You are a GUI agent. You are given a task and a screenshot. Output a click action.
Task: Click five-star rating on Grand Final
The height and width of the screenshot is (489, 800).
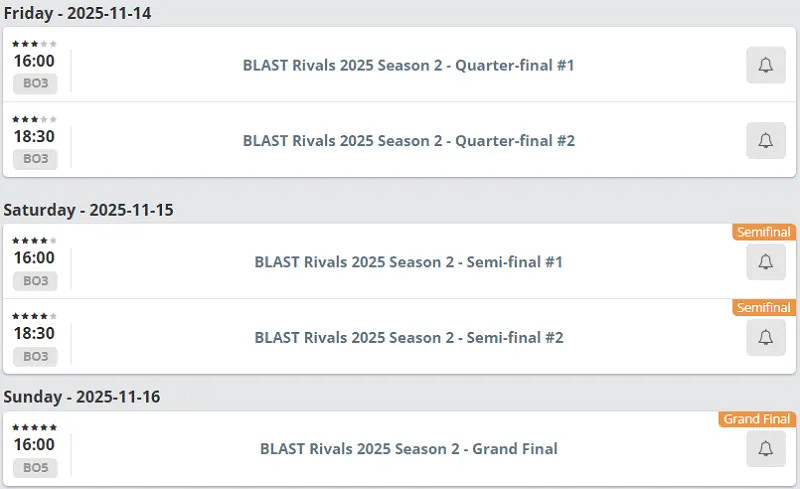tap(34, 427)
